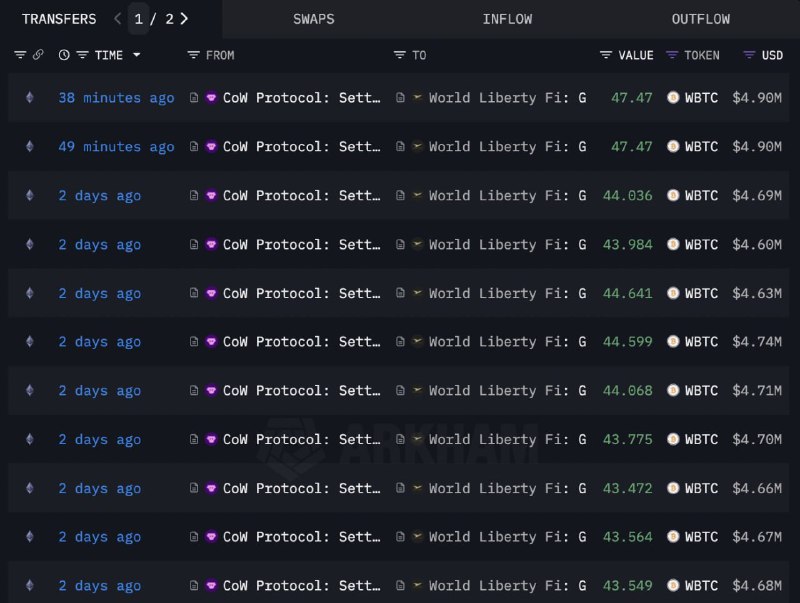Viewport: 800px width, 603px height.
Task: Click the value 44.599
Action: pos(628,341)
